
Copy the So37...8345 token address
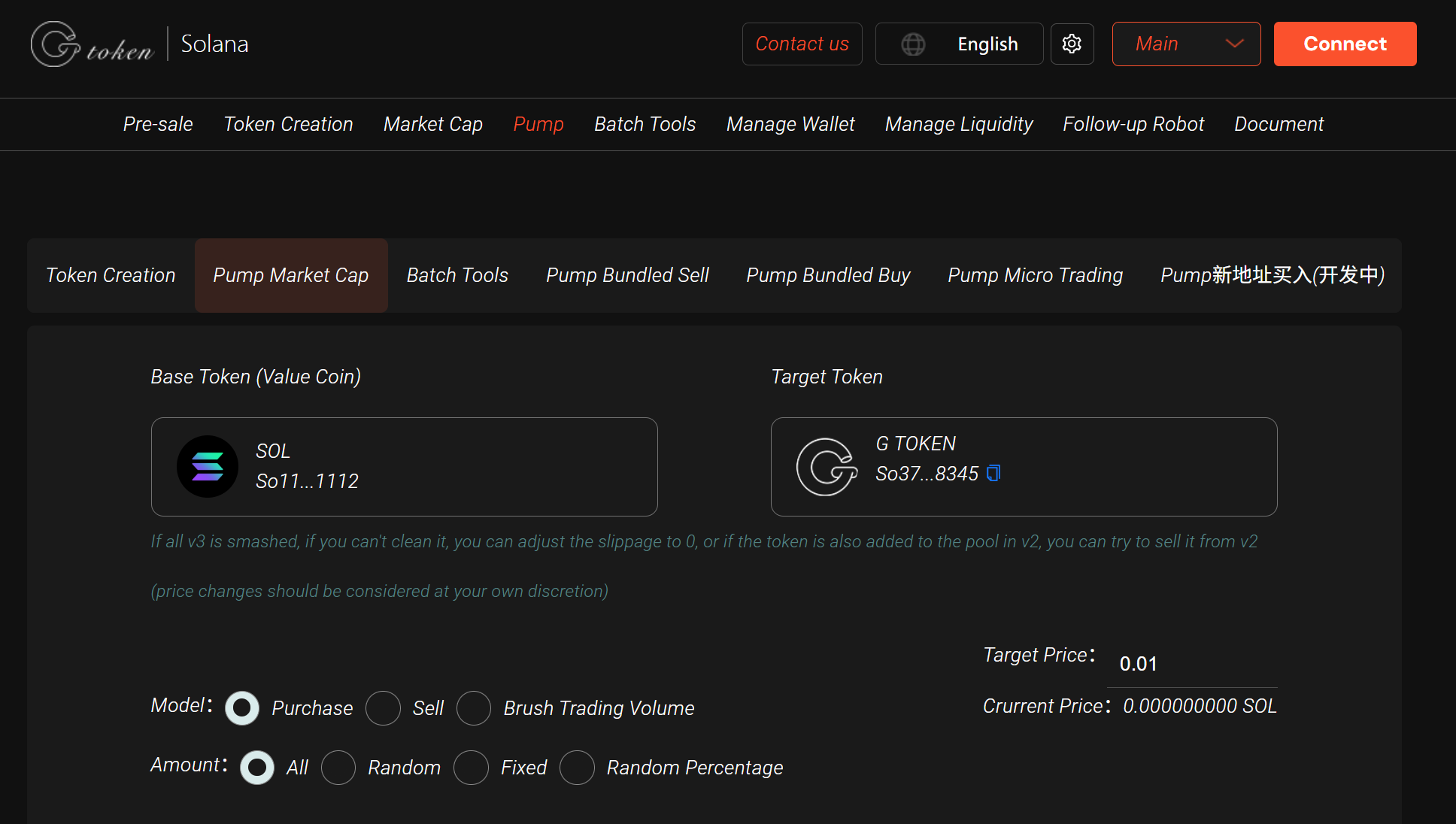(994, 473)
